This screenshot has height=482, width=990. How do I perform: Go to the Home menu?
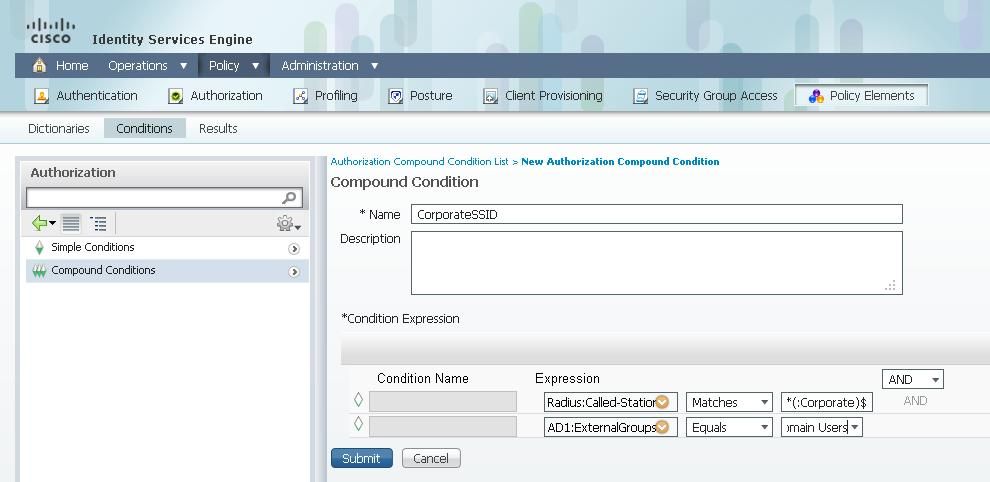click(72, 66)
